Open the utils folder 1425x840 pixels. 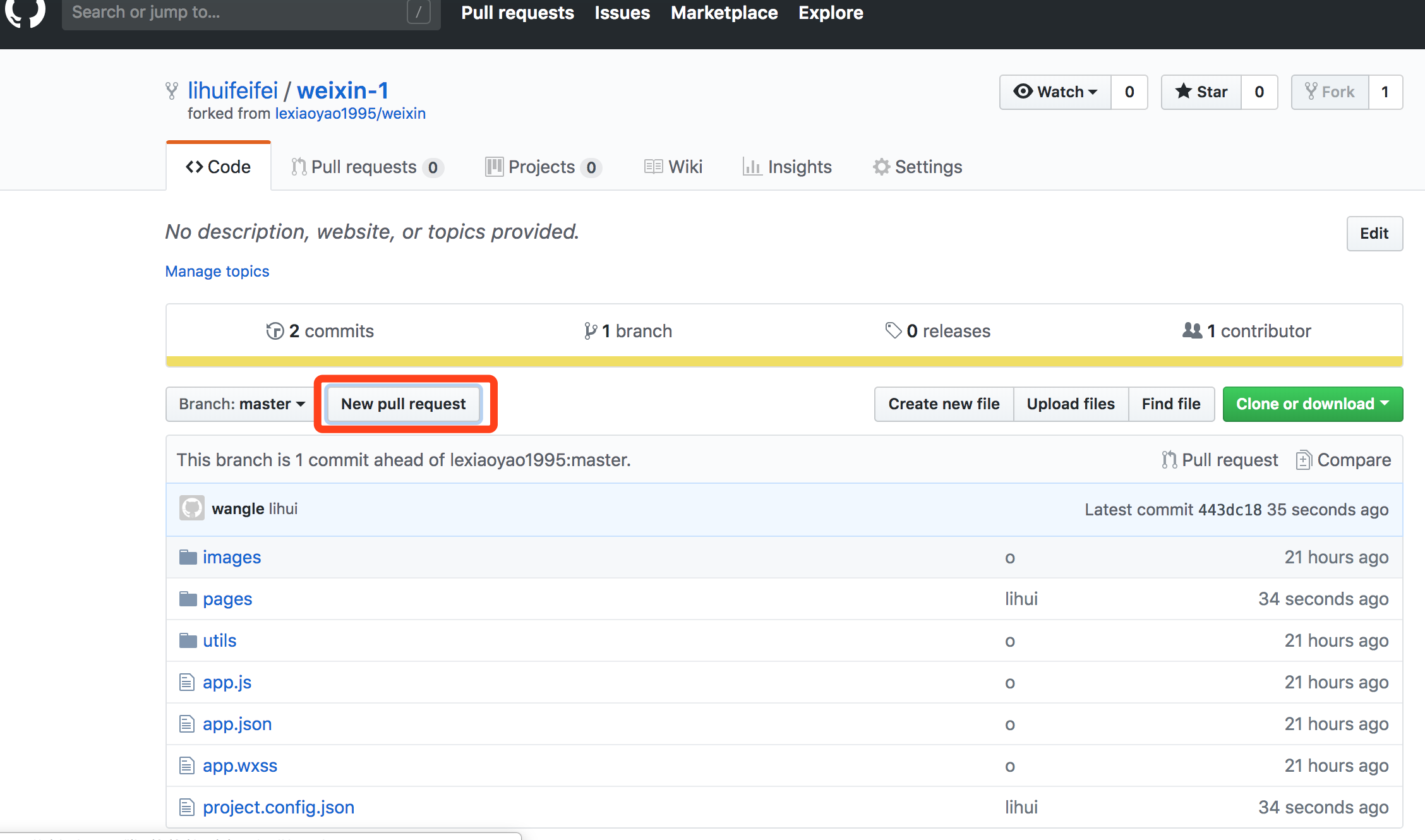[220, 640]
